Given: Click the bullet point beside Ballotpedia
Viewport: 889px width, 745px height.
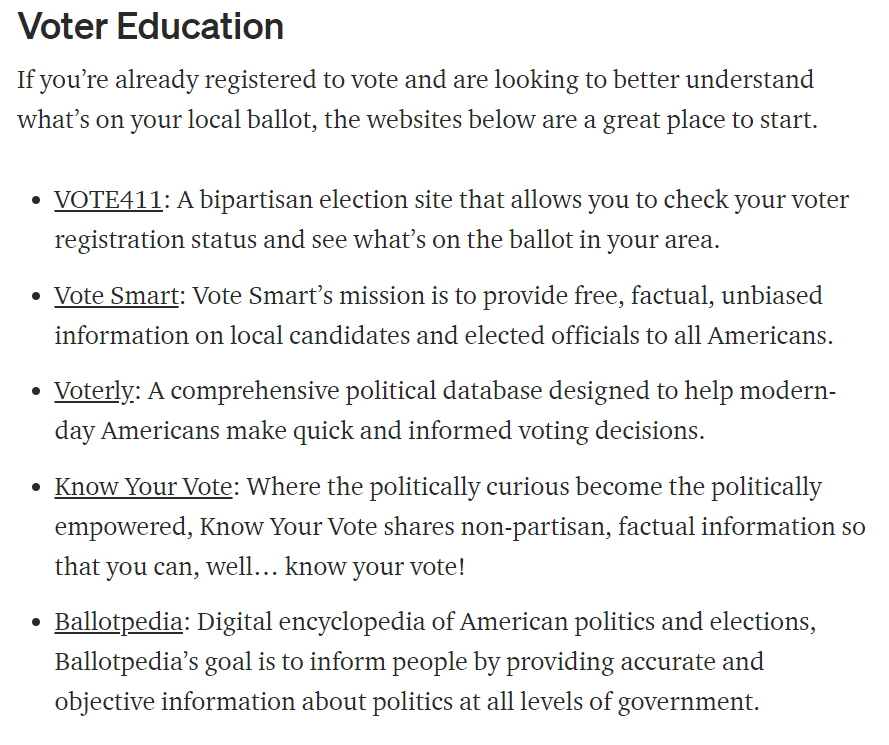Looking at the screenshot, I should (37, 623).
